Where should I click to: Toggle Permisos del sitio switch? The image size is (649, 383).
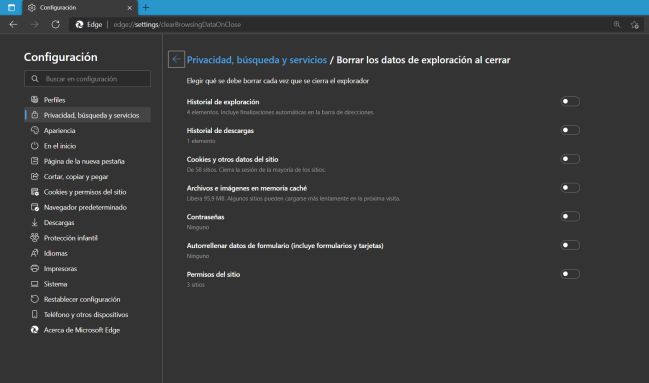click(570, 274)
